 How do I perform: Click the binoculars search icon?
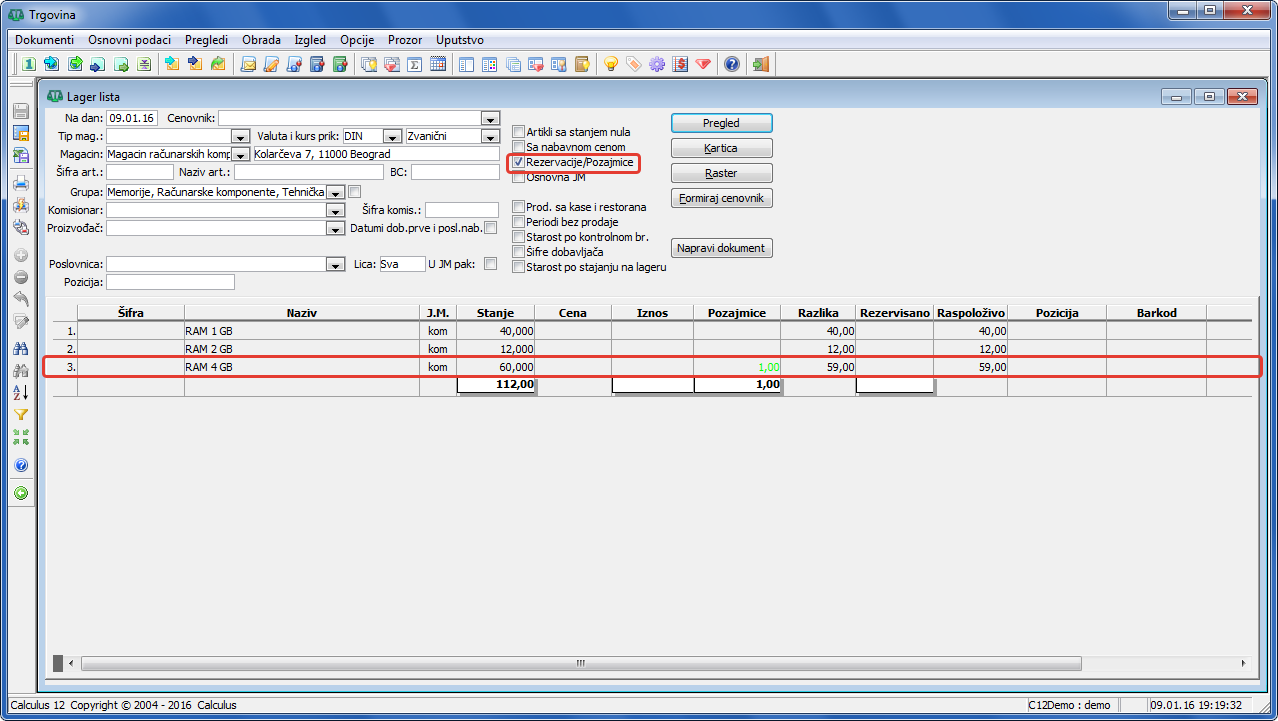(20, 349)
